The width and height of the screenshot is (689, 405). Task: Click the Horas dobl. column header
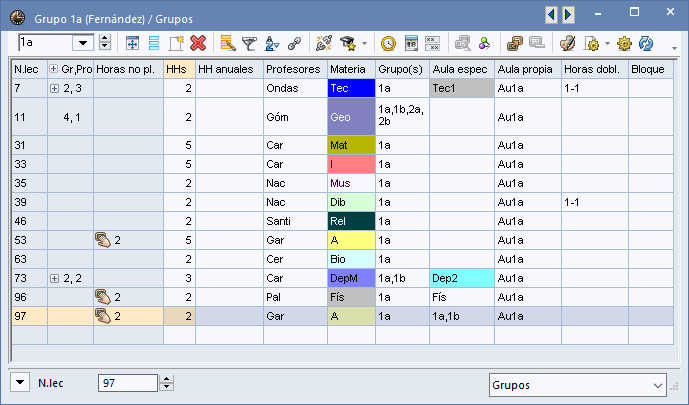(x=595, y=69)
